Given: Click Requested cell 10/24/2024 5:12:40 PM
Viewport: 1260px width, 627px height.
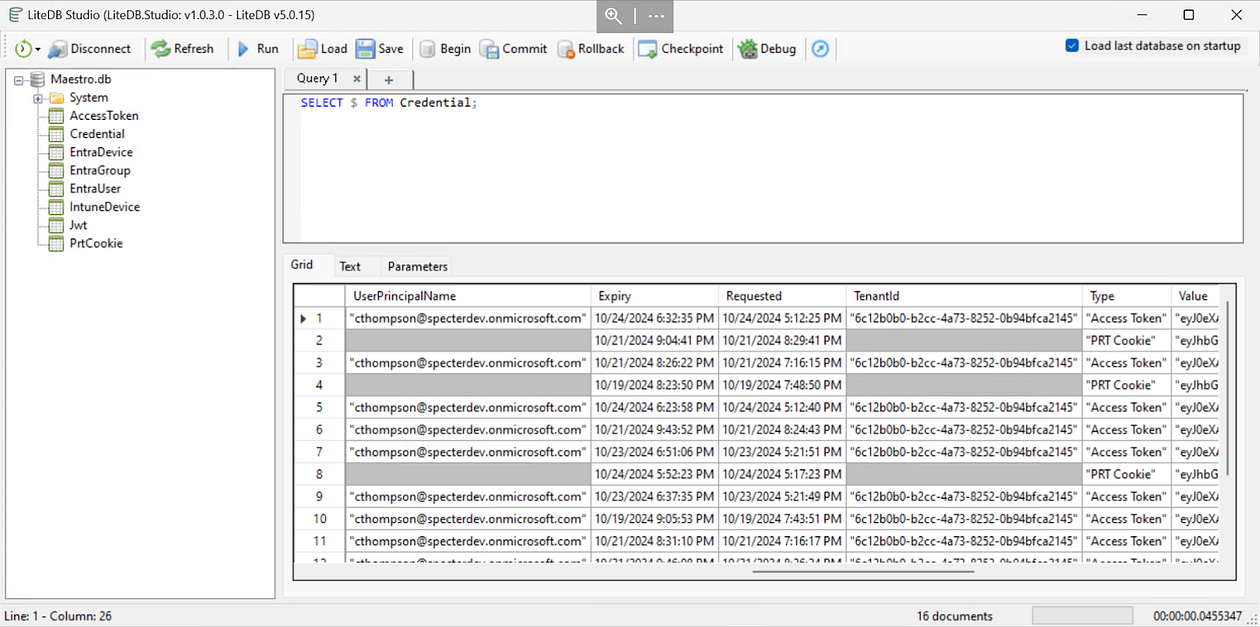Looking at the screenshot, I should [782, 407].
